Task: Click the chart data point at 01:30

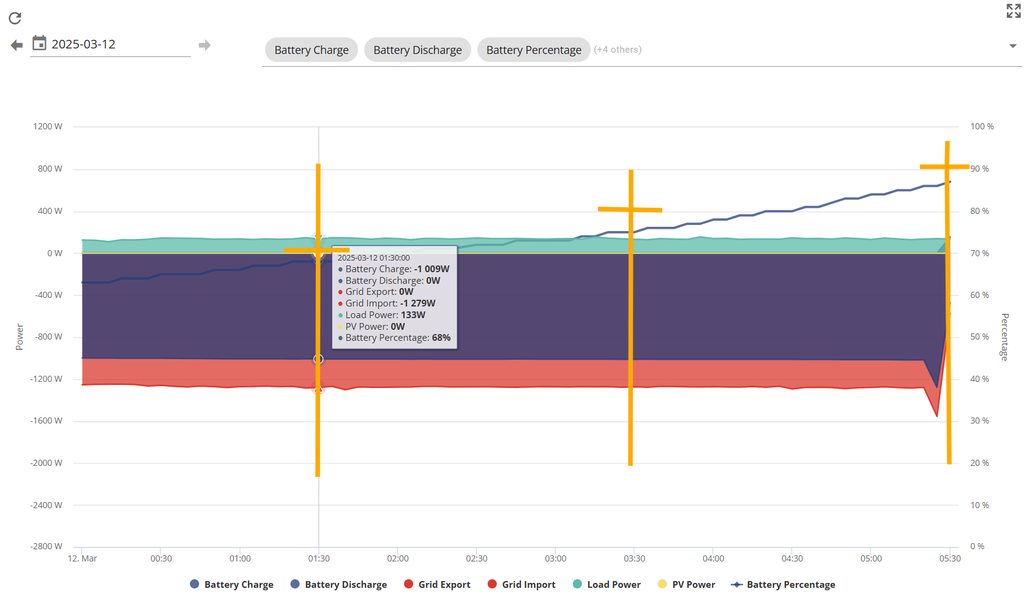Action: [318, 359]
